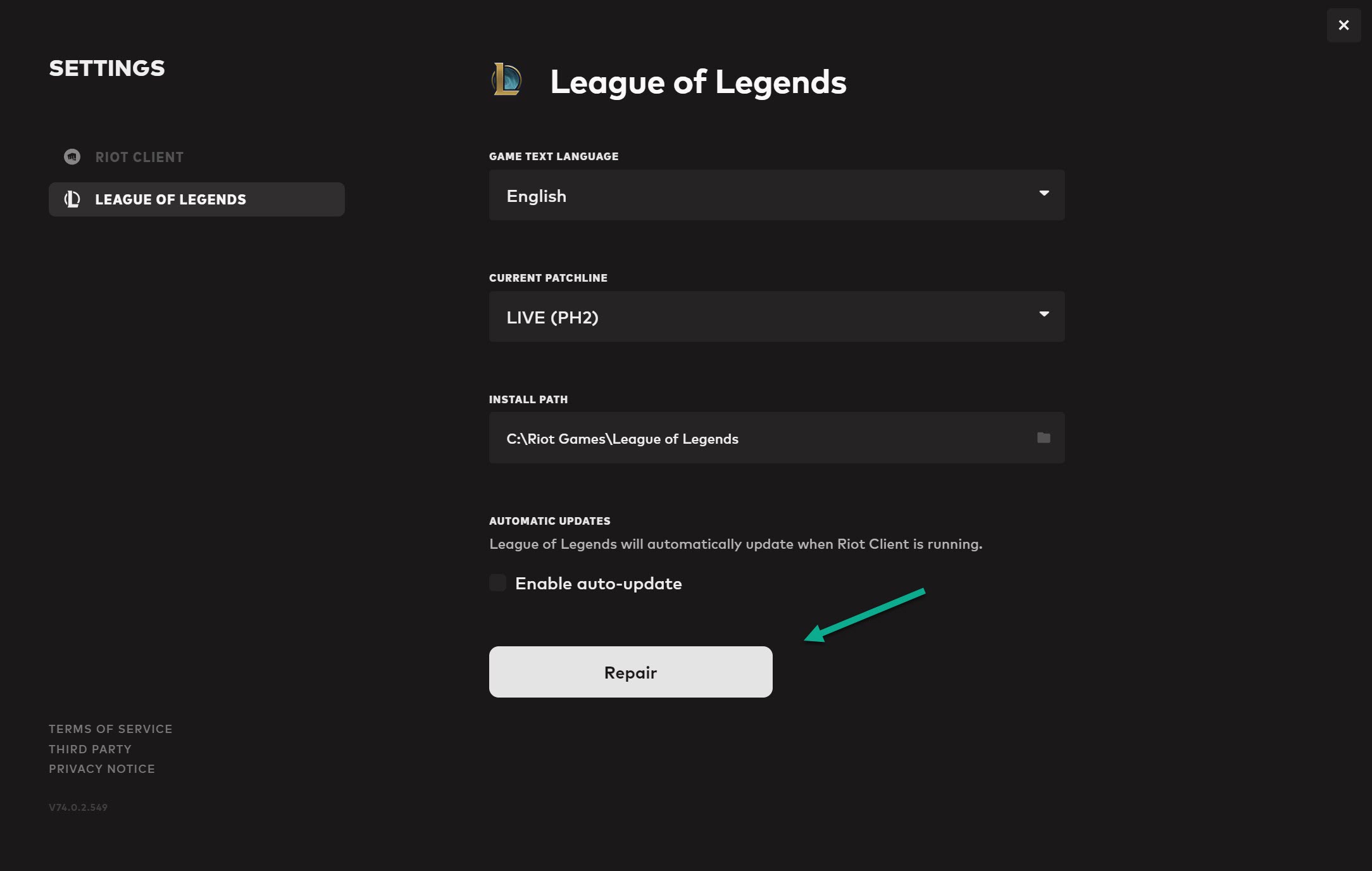
Task: Open Terms of Service link
Action: 111,728
